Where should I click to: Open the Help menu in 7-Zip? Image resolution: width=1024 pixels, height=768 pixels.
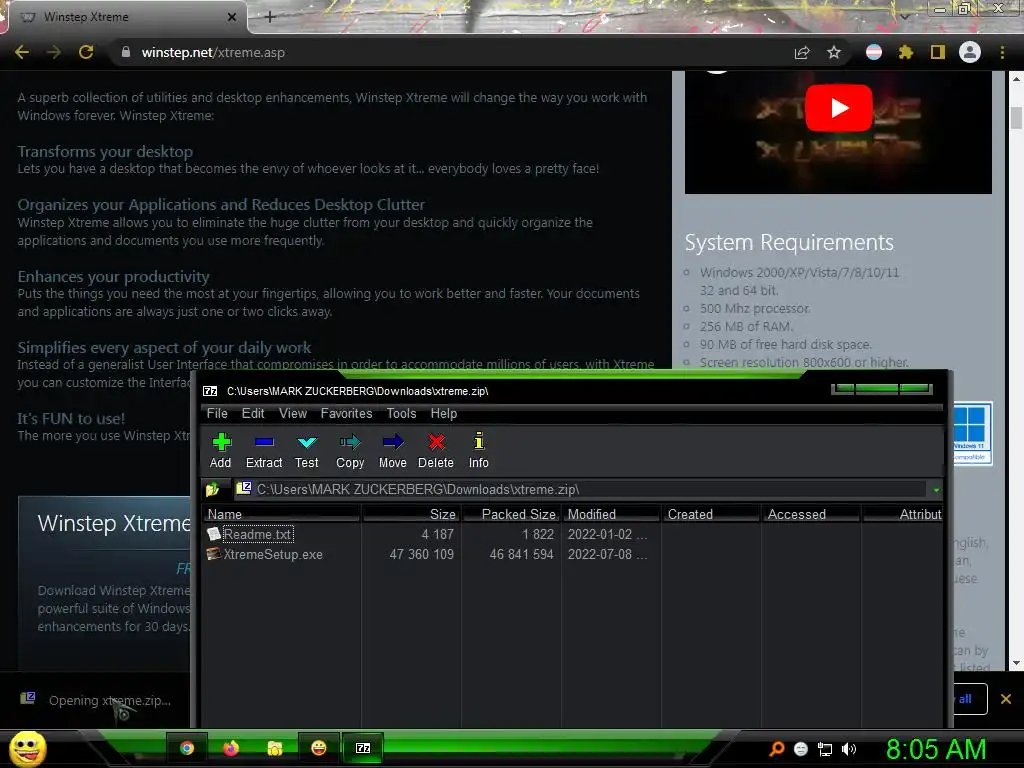(443, 413)
